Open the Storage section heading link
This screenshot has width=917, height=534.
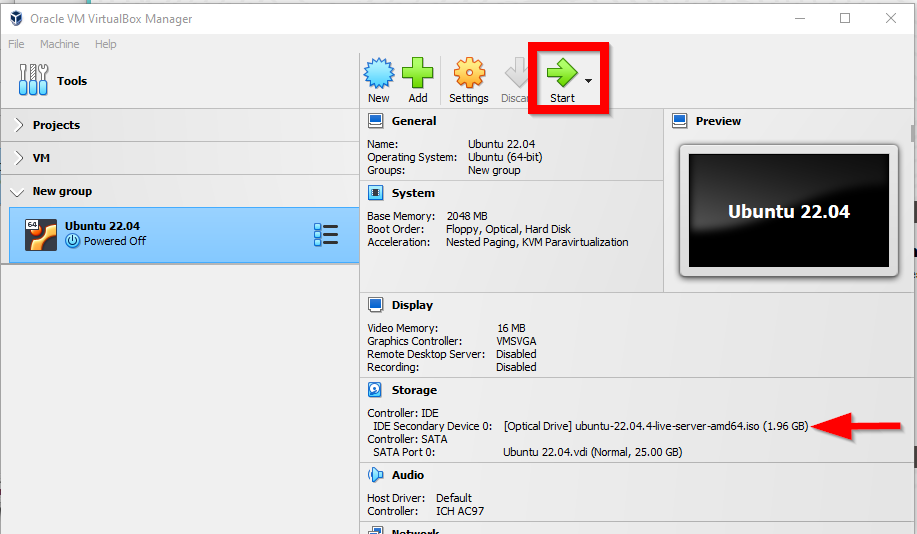click(x=414, y=390)
